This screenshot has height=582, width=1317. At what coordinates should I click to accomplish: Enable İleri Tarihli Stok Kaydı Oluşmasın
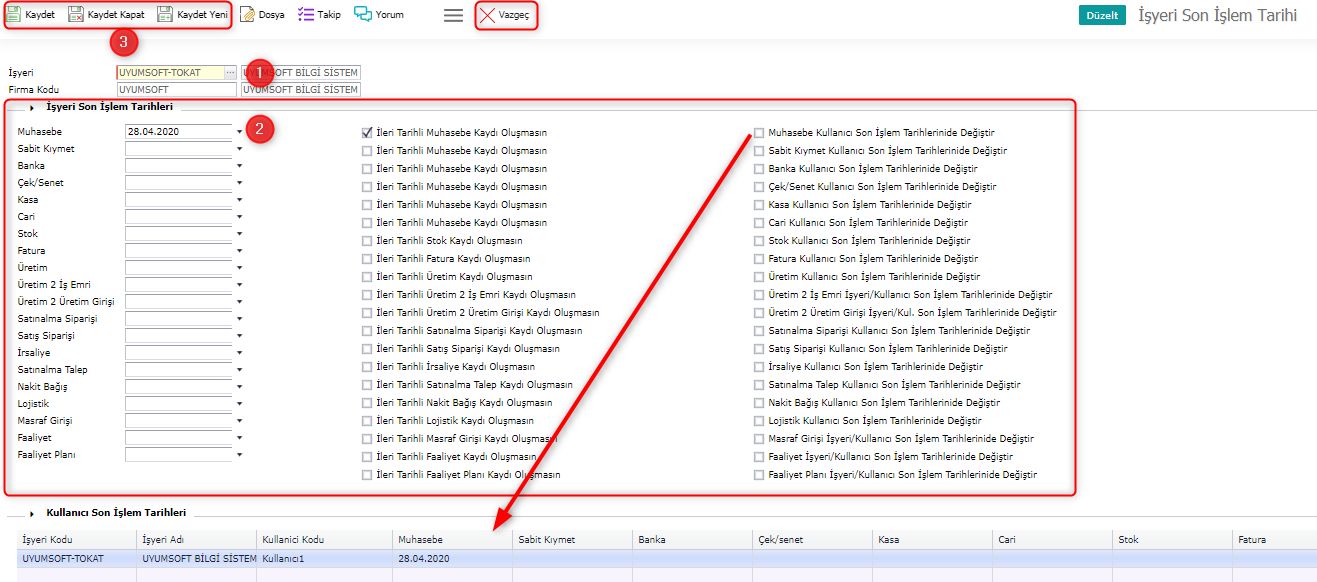coord(367,241)
